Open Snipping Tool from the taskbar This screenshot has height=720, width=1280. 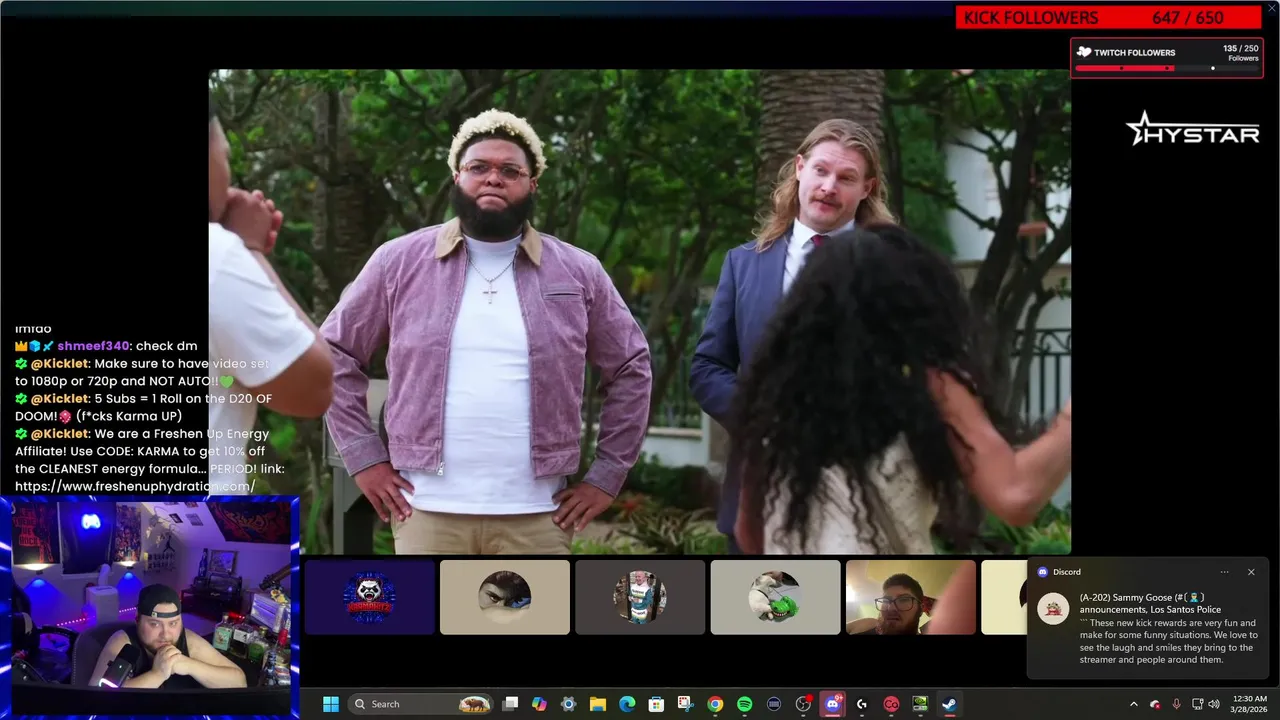[x=685, y=704]
